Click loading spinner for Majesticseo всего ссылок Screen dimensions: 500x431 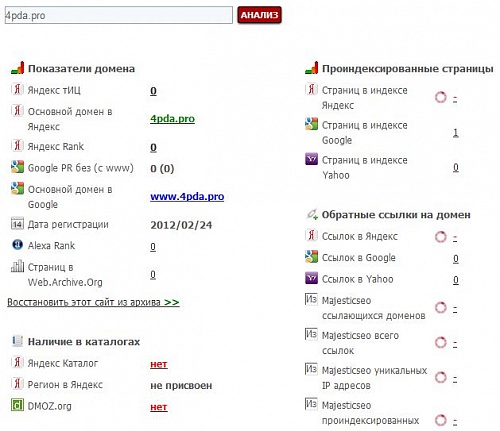tap(441, 343)
